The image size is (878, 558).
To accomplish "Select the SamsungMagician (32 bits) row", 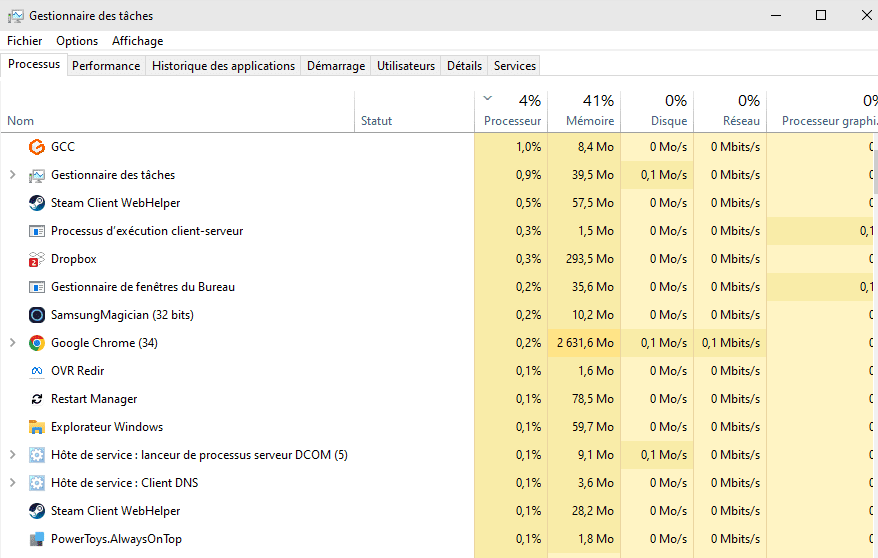I will click(x=437, y=315).
